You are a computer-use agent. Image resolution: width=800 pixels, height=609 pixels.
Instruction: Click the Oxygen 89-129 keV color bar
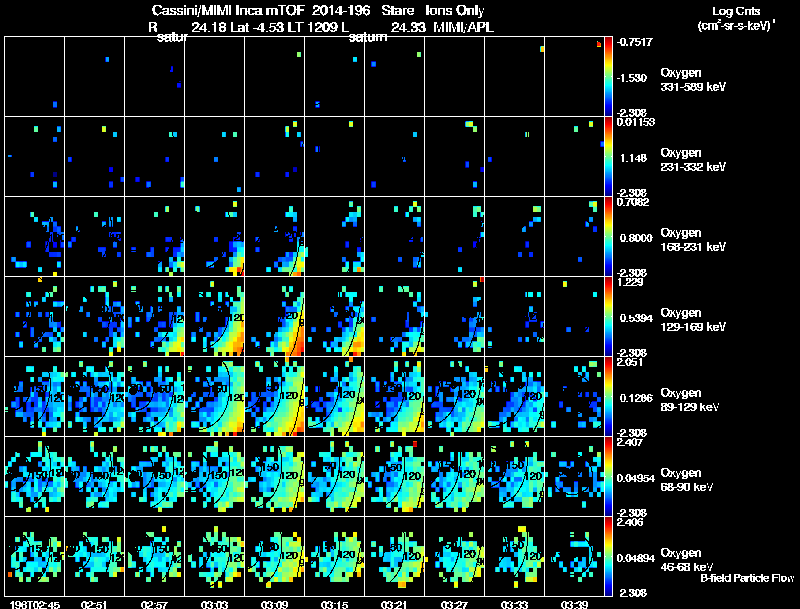tap(608, 397)
